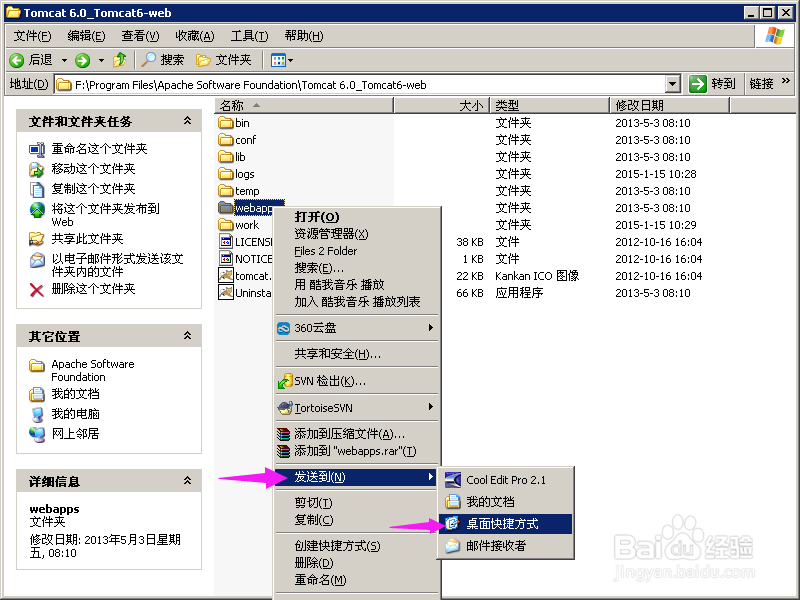Choose 发送到(N) in context menu
The image size is (800, 600).
357,477
